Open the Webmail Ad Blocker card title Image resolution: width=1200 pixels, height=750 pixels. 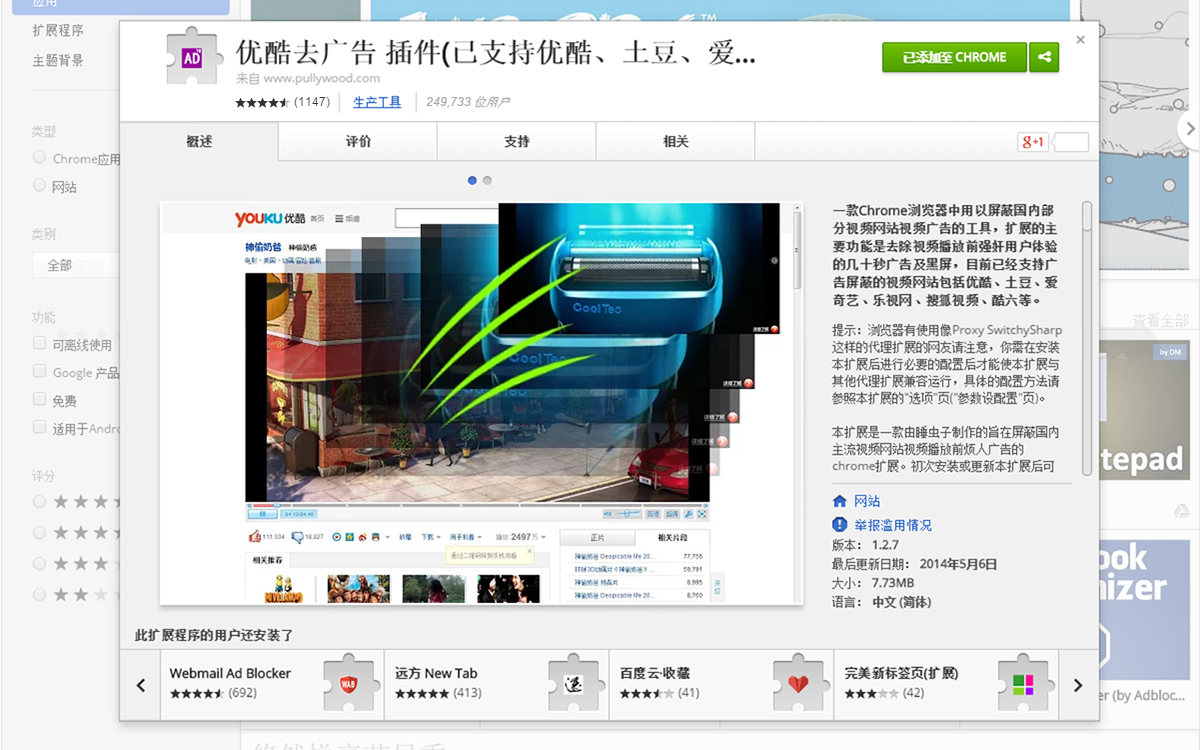point(230,673)
